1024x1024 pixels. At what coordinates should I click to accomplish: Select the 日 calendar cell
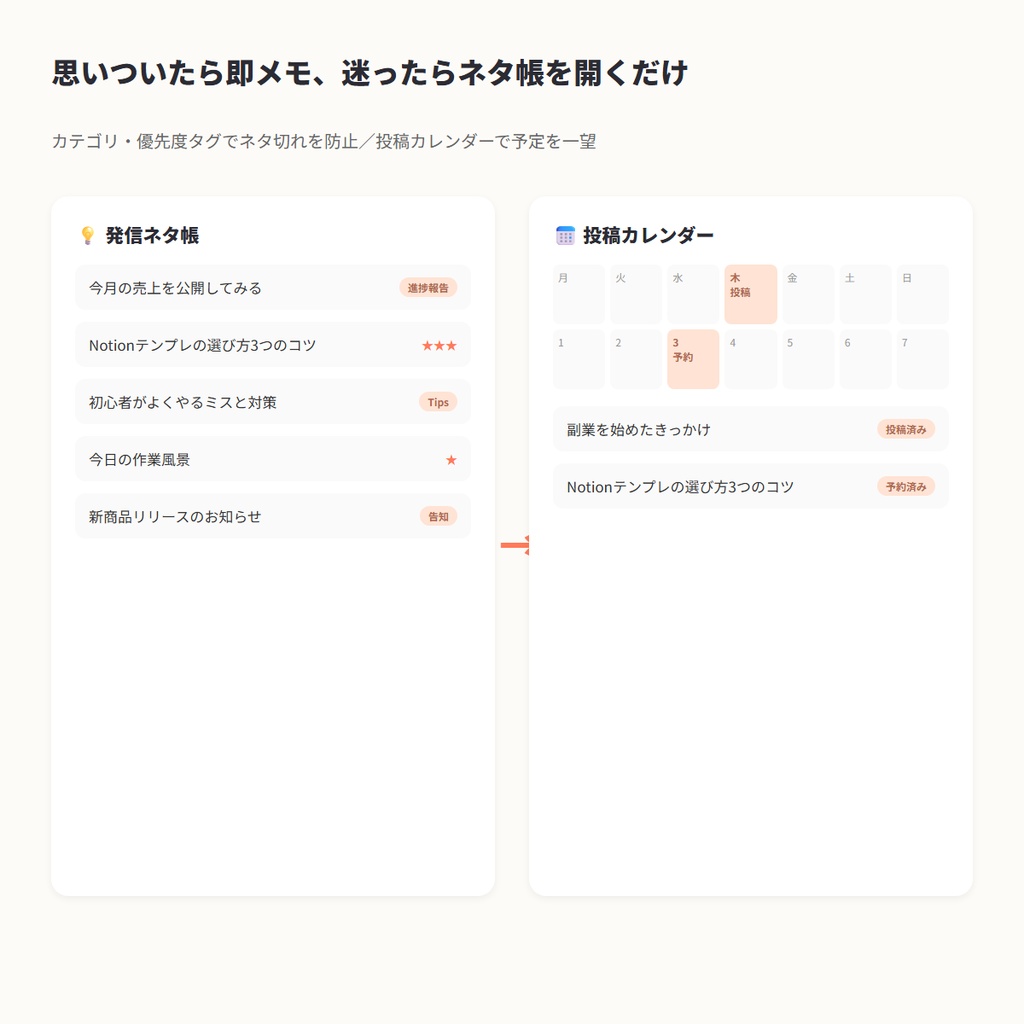923,294
